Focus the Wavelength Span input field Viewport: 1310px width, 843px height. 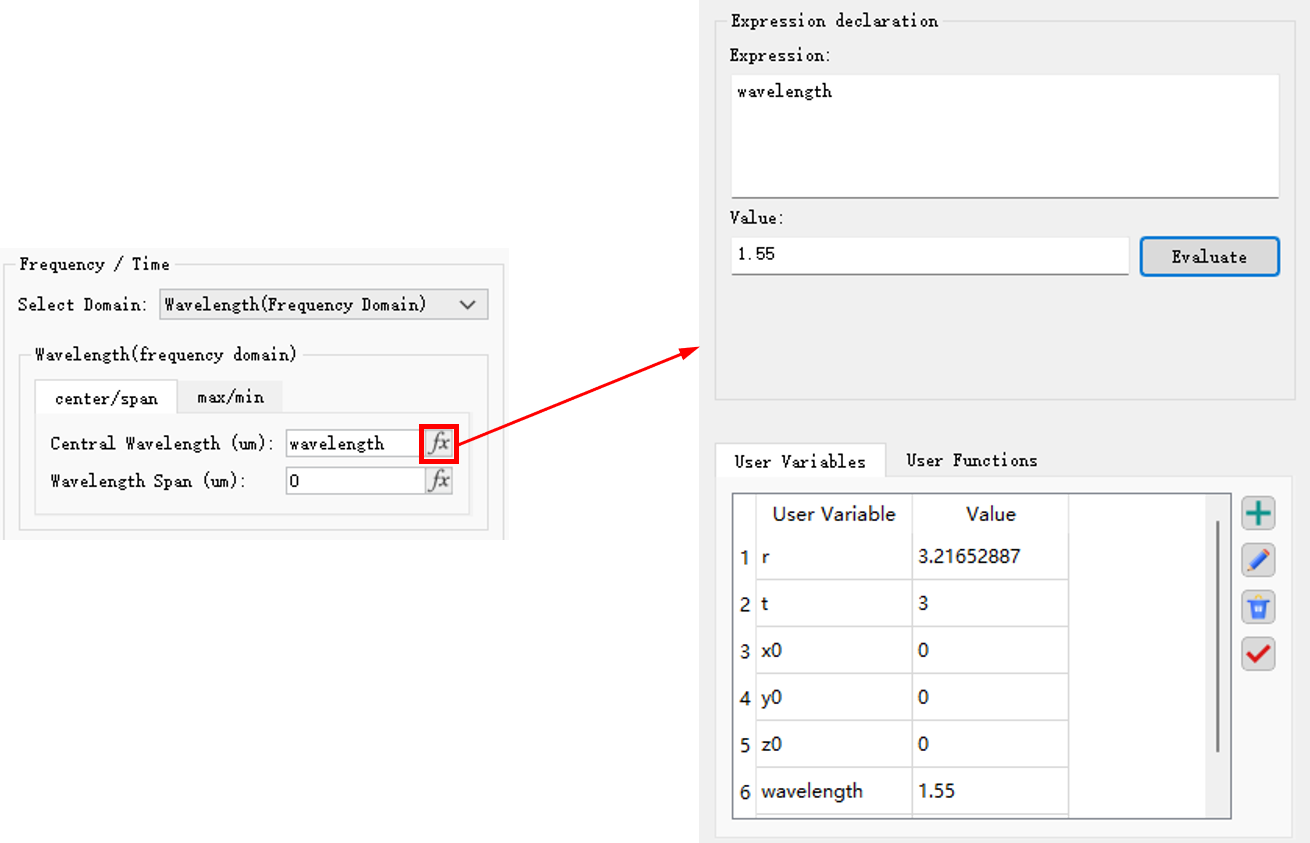[x=355, y=481]
